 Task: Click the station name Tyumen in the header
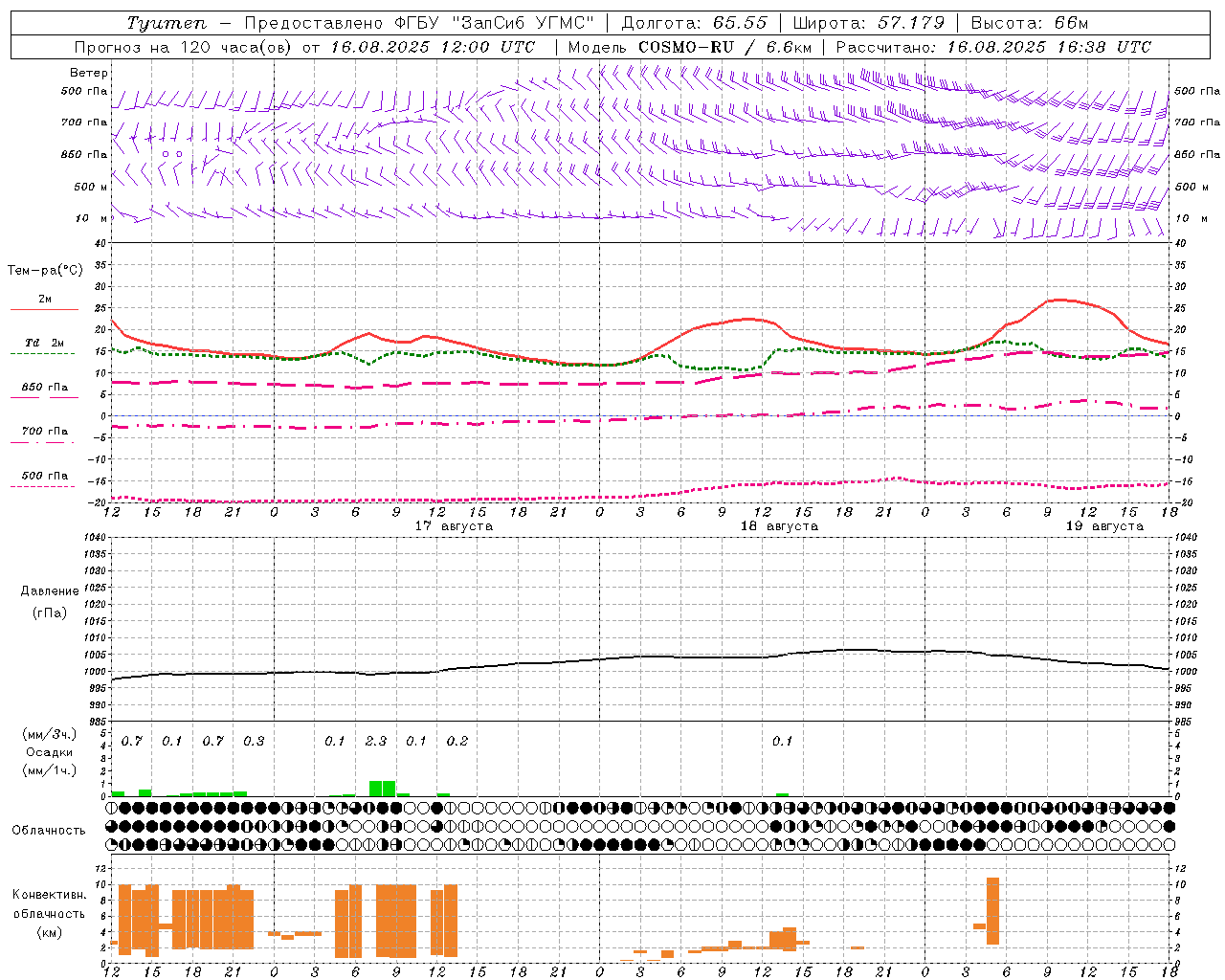pos(167,23)
